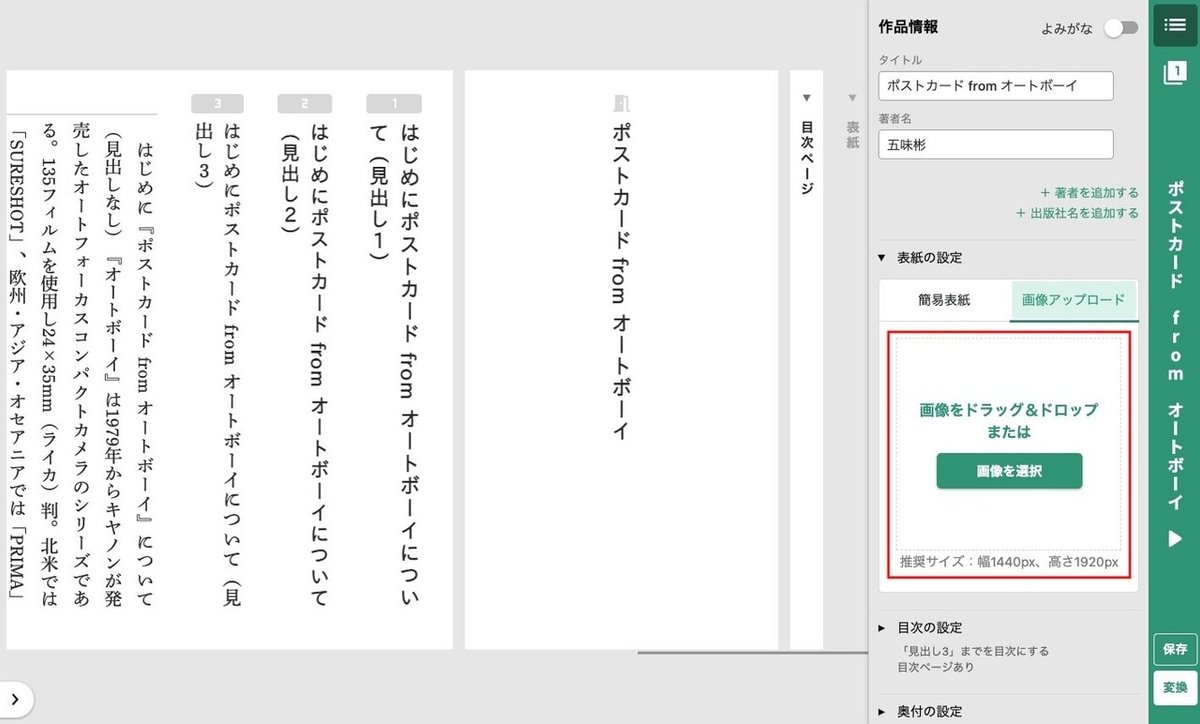This screenshot has width=1200, height=724.
Task: Click the ▼ arrow above 目次ページ
Action: [x=806, y=98]
